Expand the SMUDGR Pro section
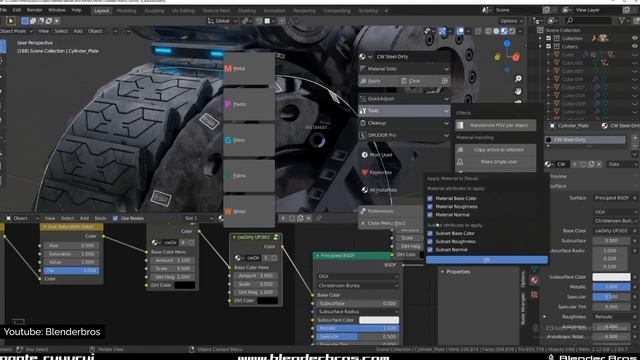Viewport: 640px width, 360px height. tap(404, 135)
